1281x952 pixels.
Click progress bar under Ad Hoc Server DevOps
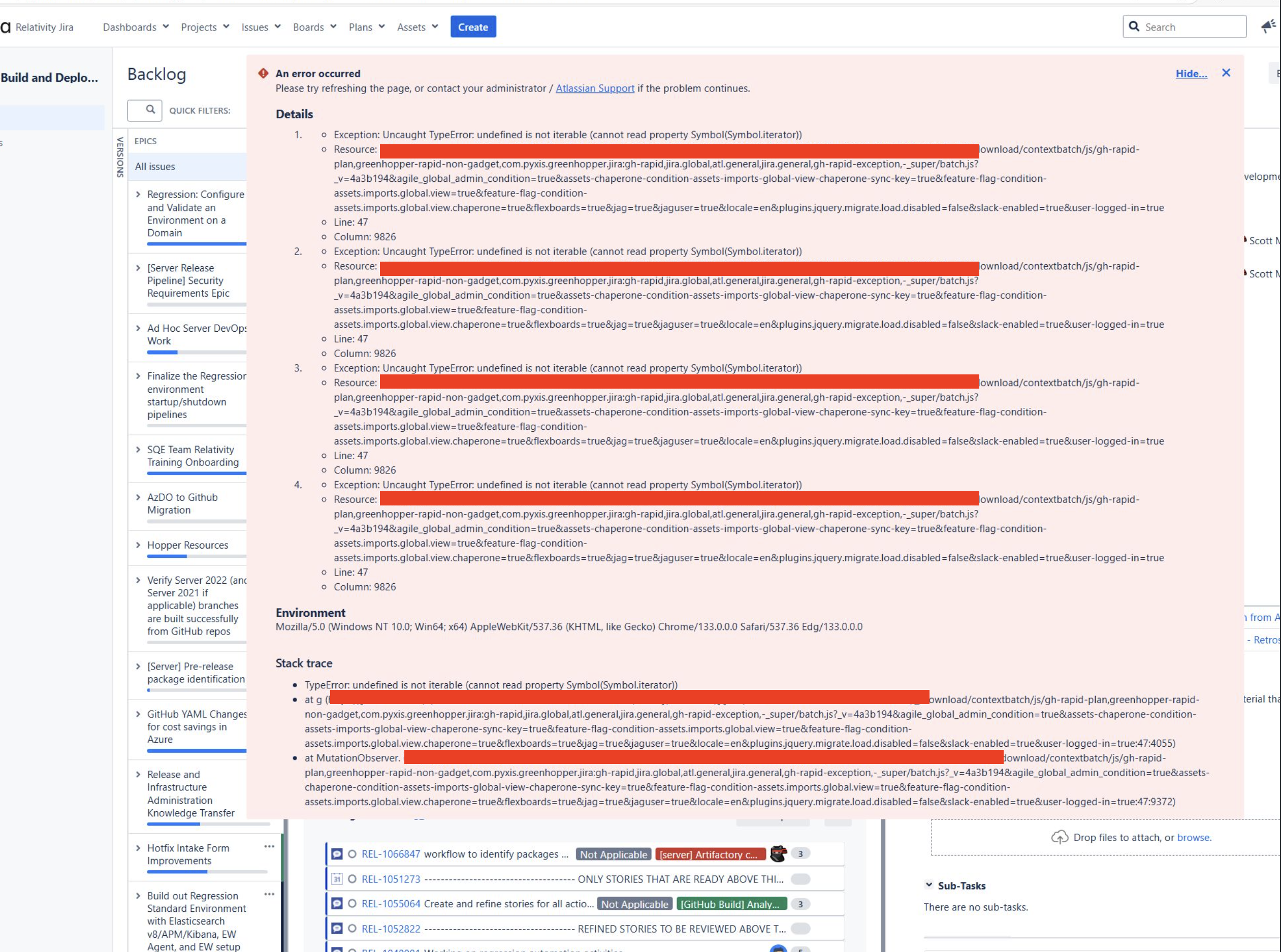tap(197, 352)
